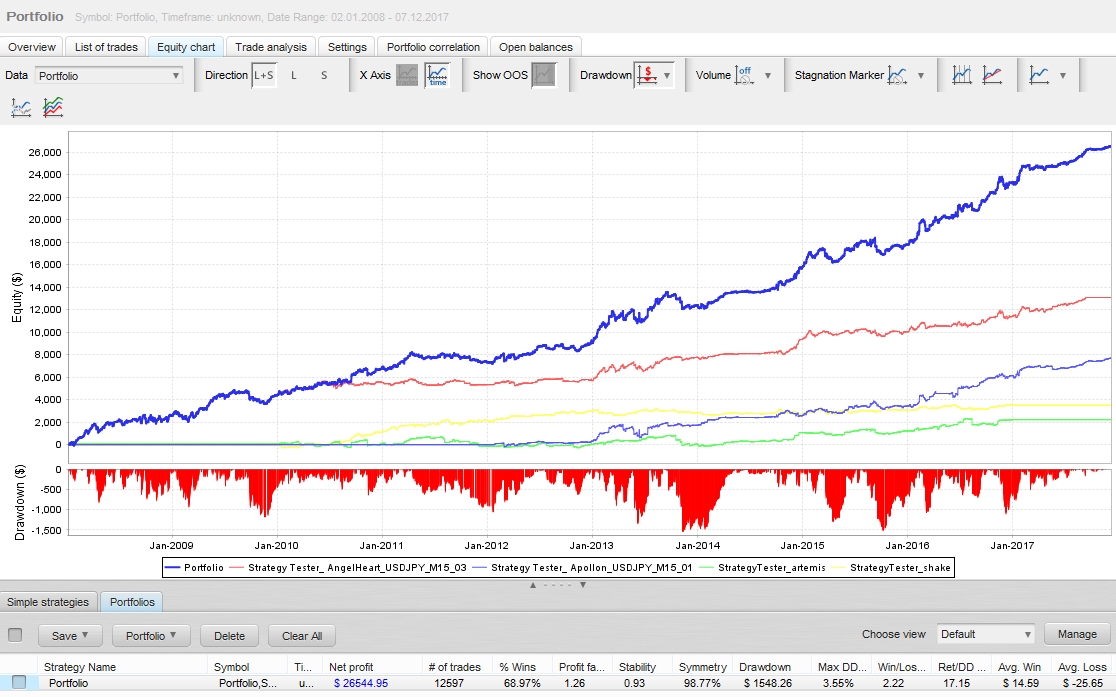Click the first chart icon in second toolbar row
Screen dimensions: 1116x697
(22, 107)
